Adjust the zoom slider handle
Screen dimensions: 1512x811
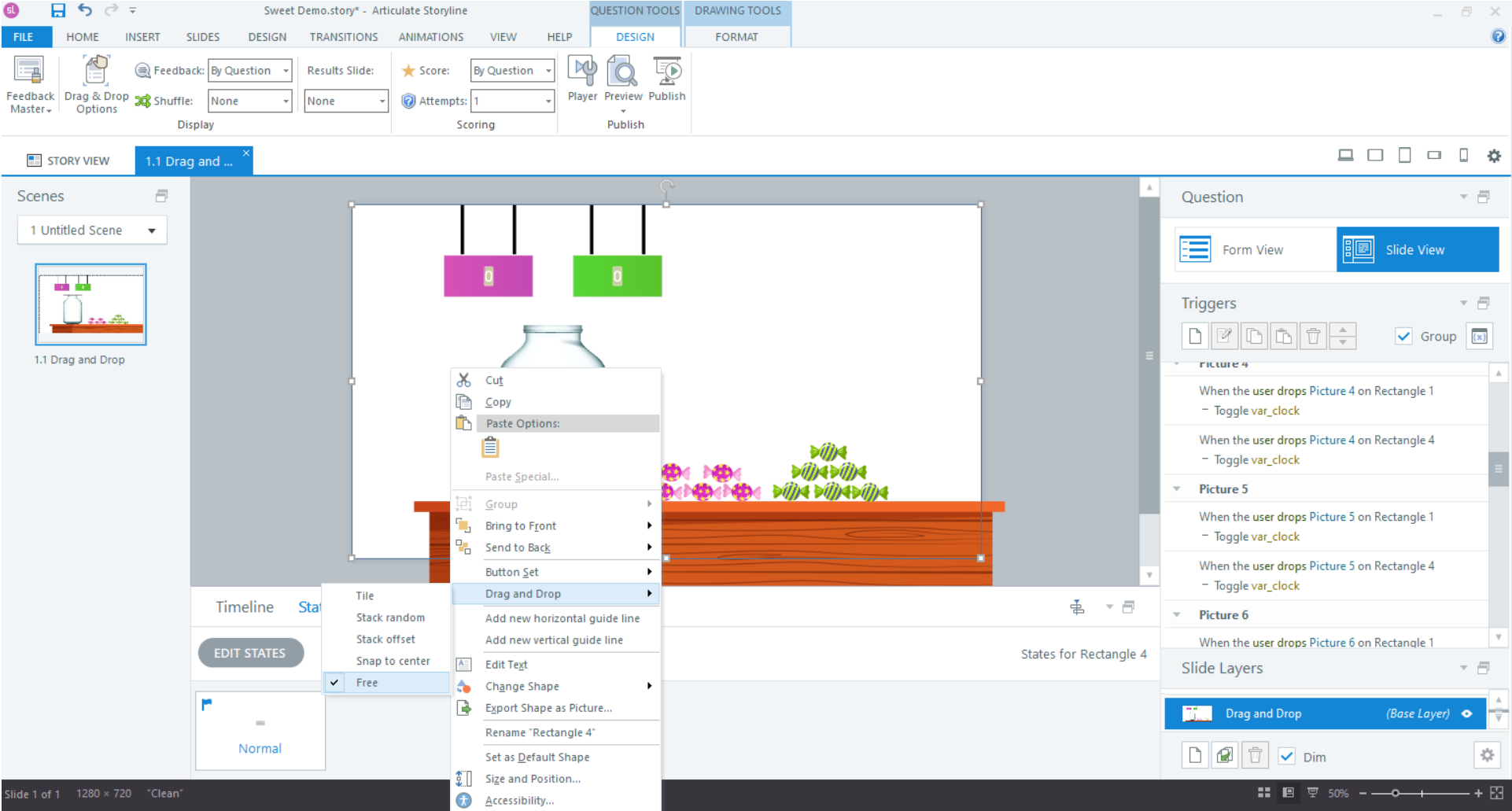click(1395, 793)
